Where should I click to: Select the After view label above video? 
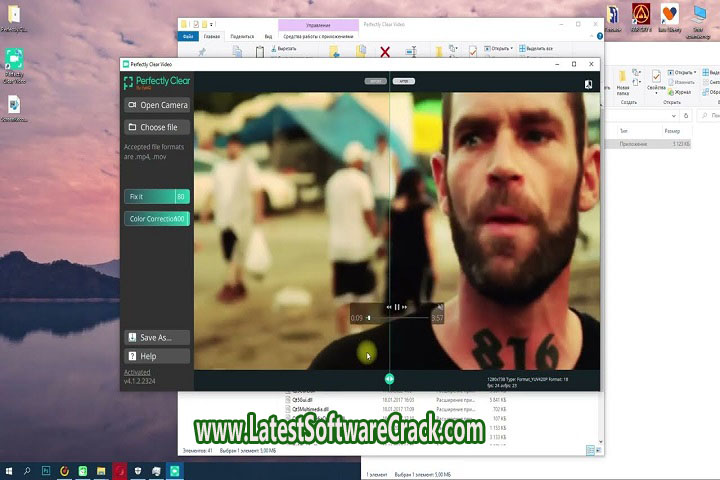coord(404,81)
